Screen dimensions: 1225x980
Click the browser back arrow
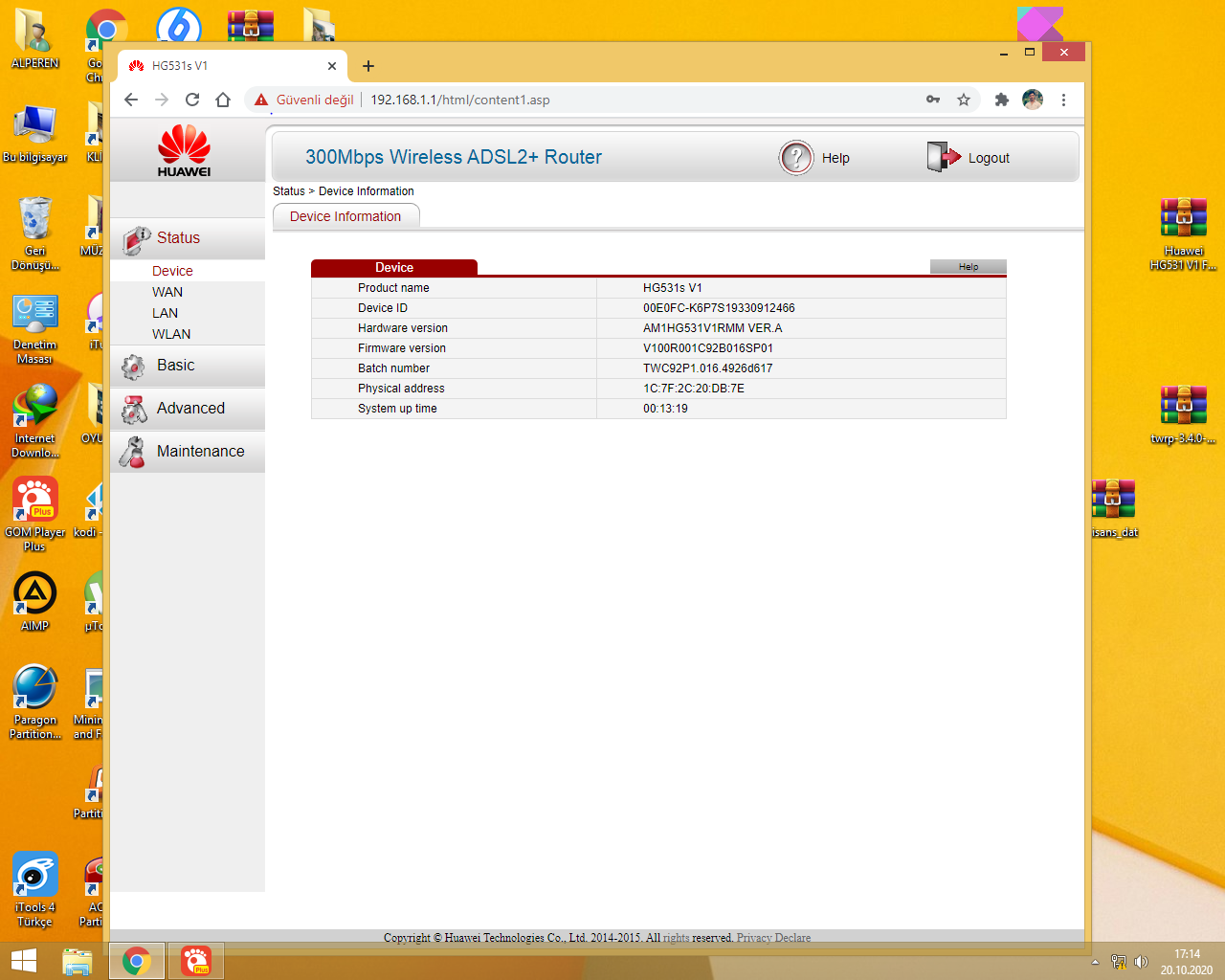click(x=131, y=100)
